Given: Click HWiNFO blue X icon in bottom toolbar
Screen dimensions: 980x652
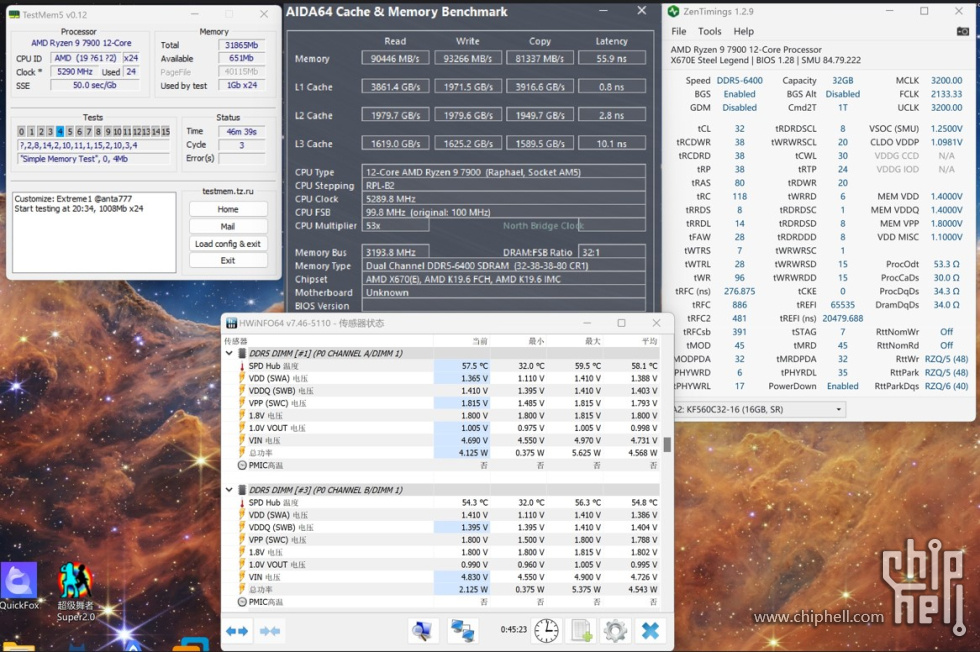Looking at the screenshot, I should tap(650, 631).
